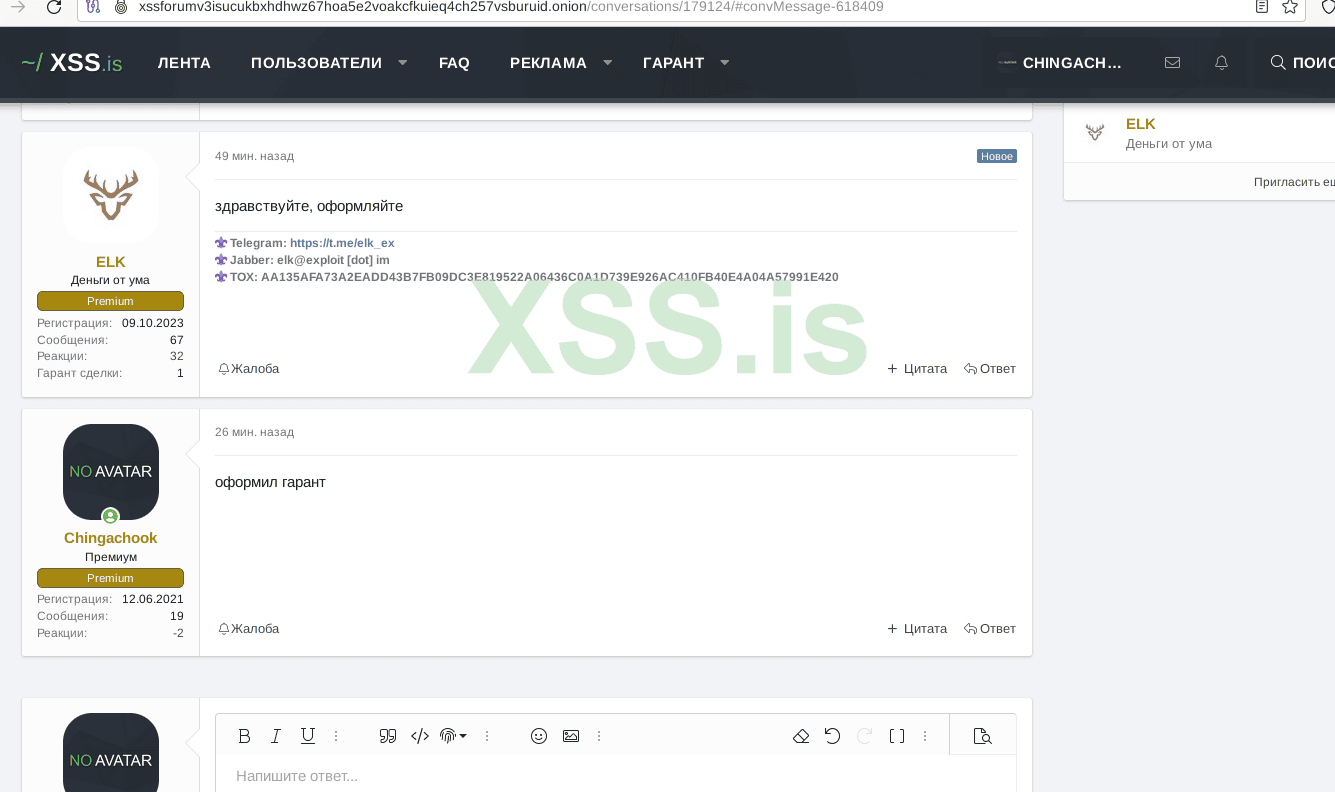Image resolution: width=1335 pixels, height=792 pixels.
Task: Quote ELK's message with Цитата
Action: 917,369
